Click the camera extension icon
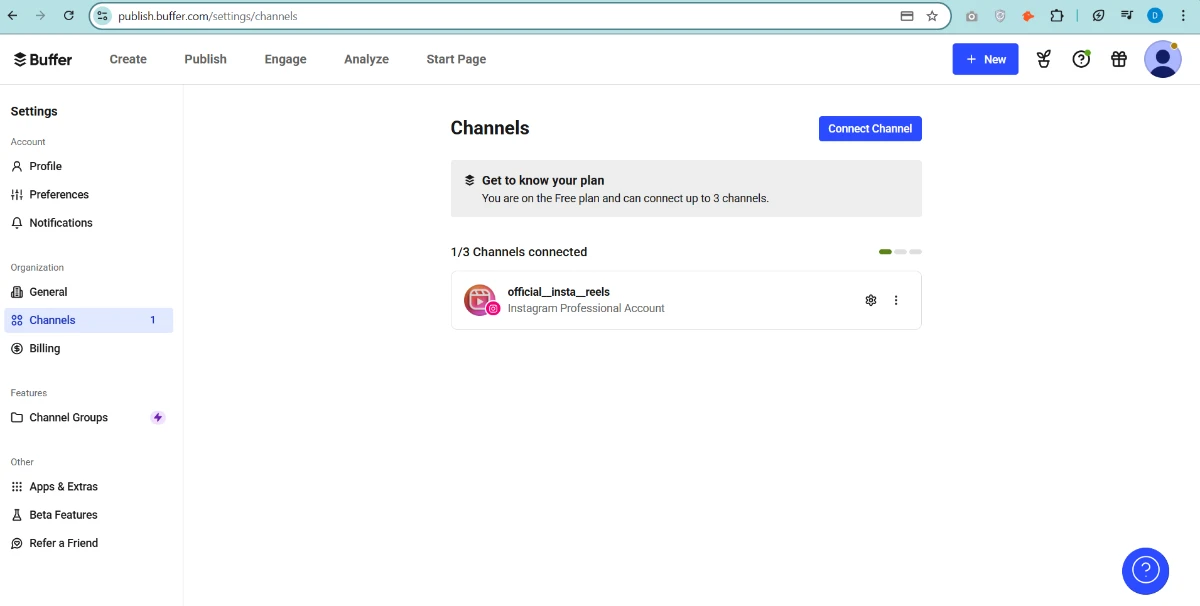Image resolution: width=1200 pixels, height=606 pixels. pyautogui.click(x=971, y=16)
